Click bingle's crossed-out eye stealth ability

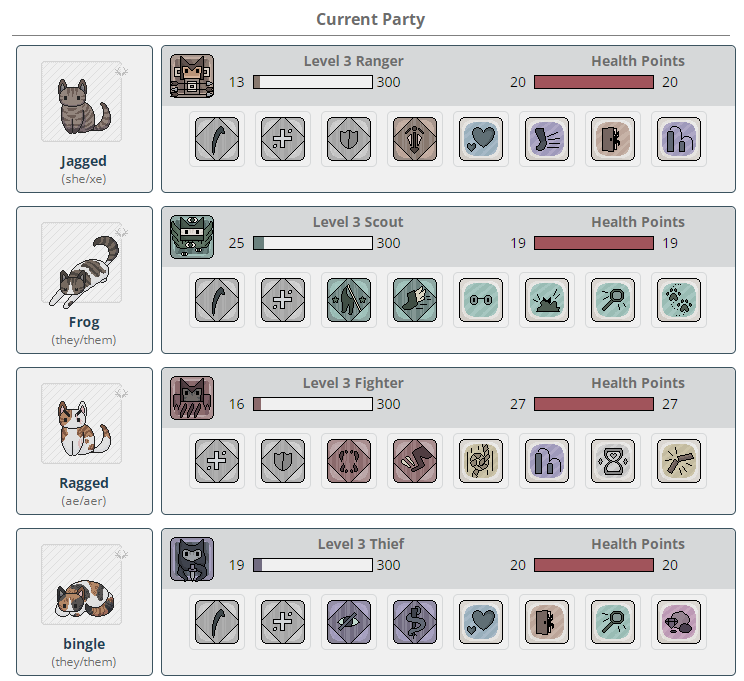(349, 622)
